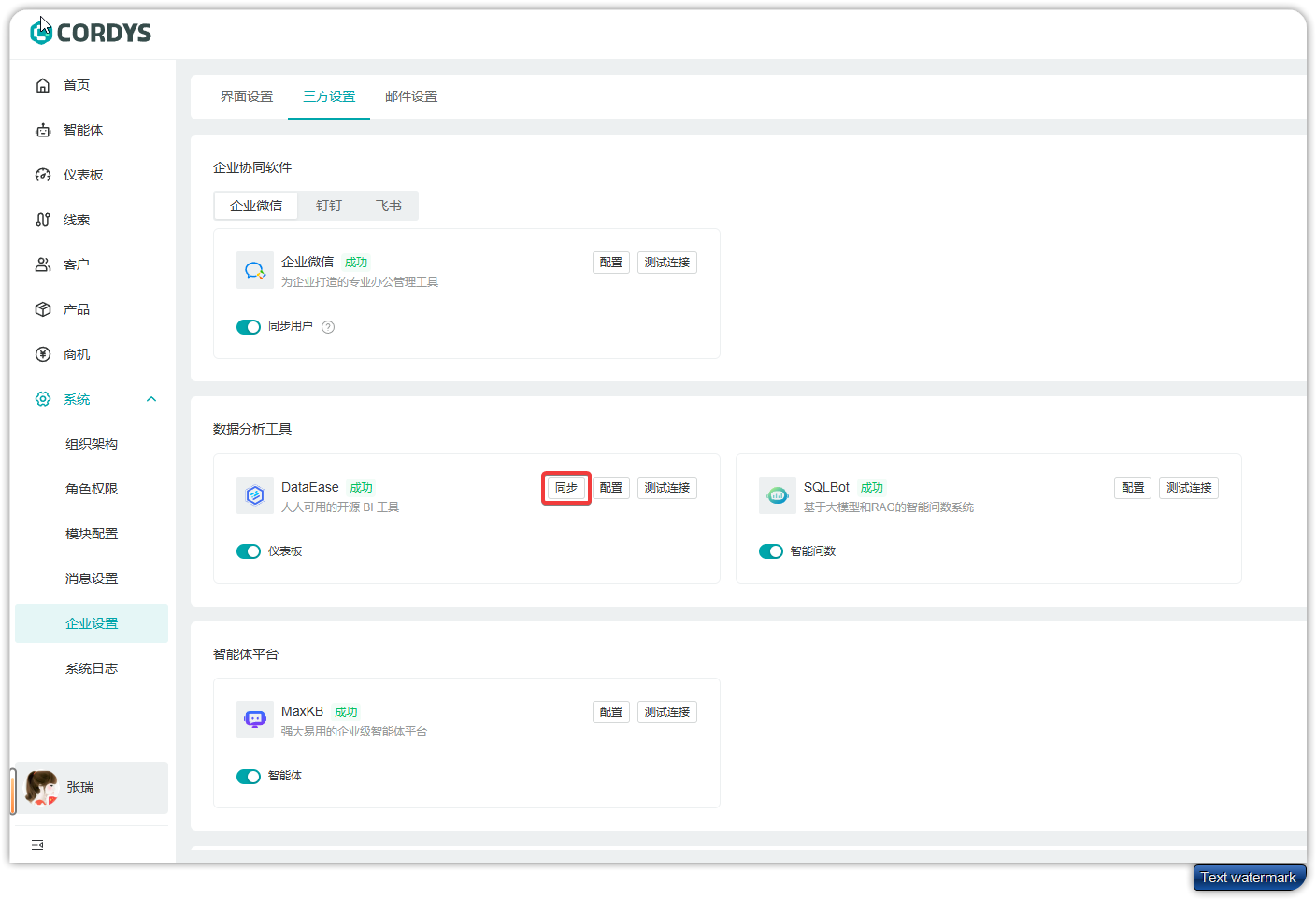This screenshot has width=1316, height=900.
Task: Click the DataEase app icon
Action: [x=255, y=494]
